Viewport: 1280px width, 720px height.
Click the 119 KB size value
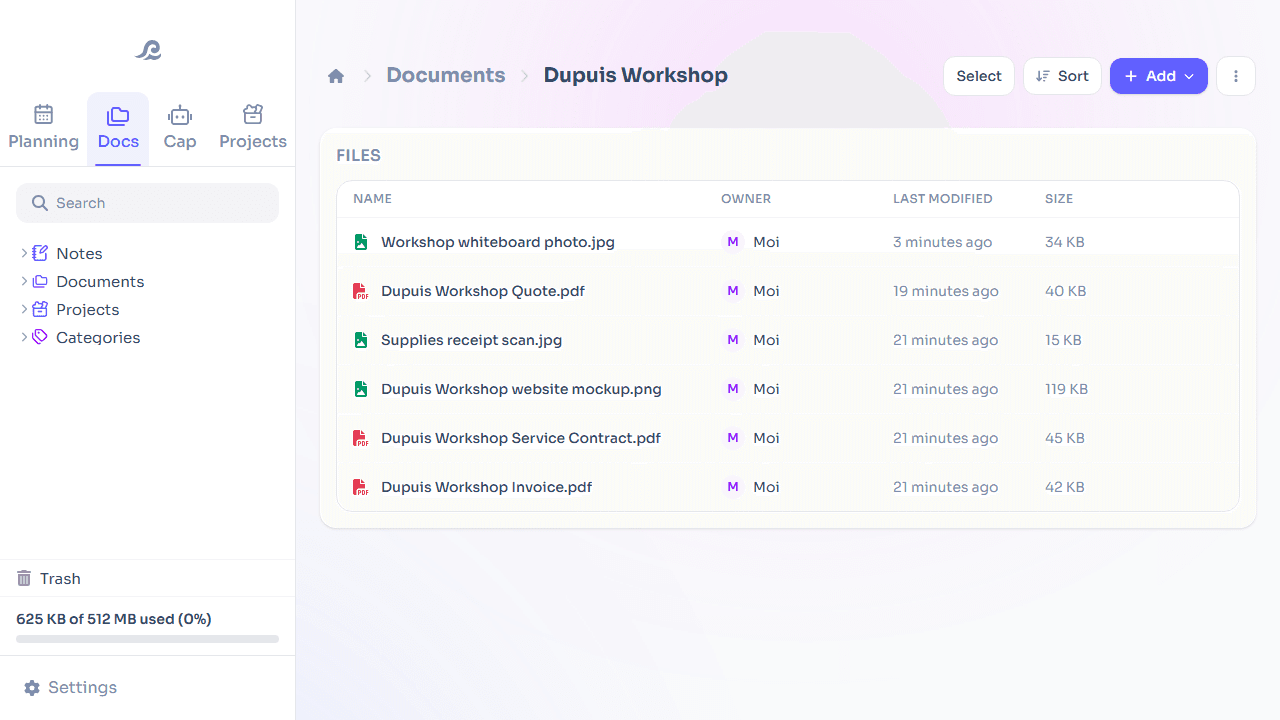(x=1067, y=389)
